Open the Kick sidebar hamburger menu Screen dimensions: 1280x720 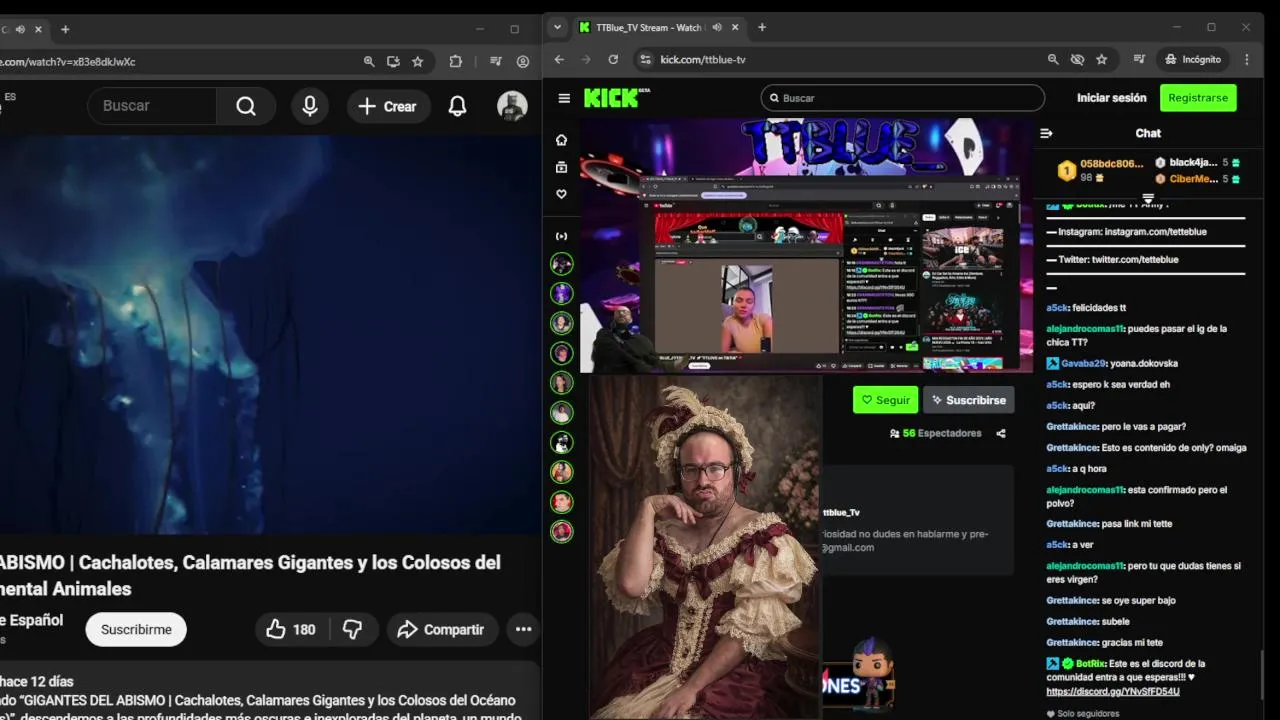click(564, 98)
